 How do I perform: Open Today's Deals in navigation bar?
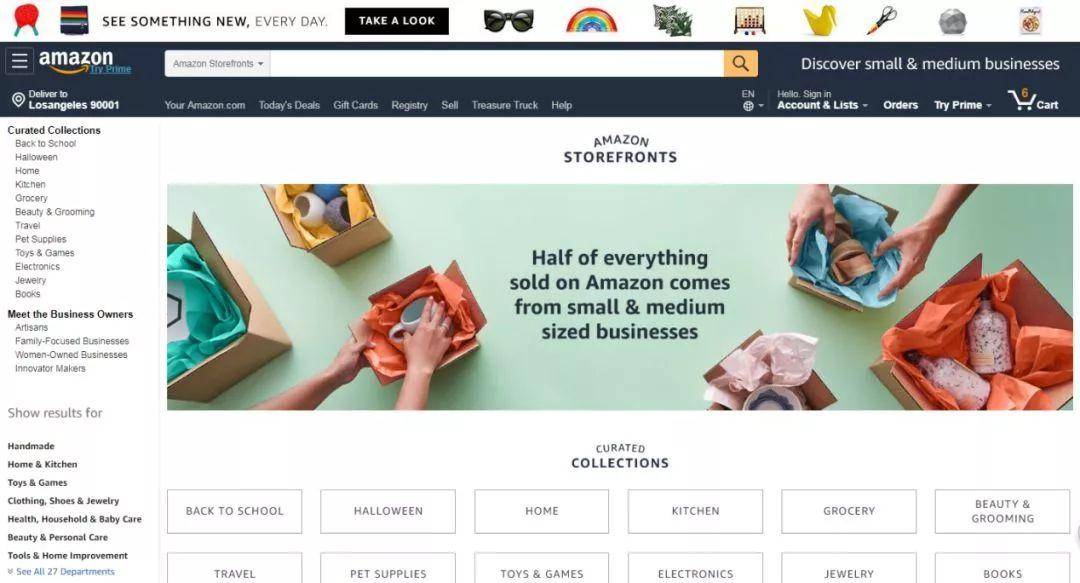(x=289, y=105)
